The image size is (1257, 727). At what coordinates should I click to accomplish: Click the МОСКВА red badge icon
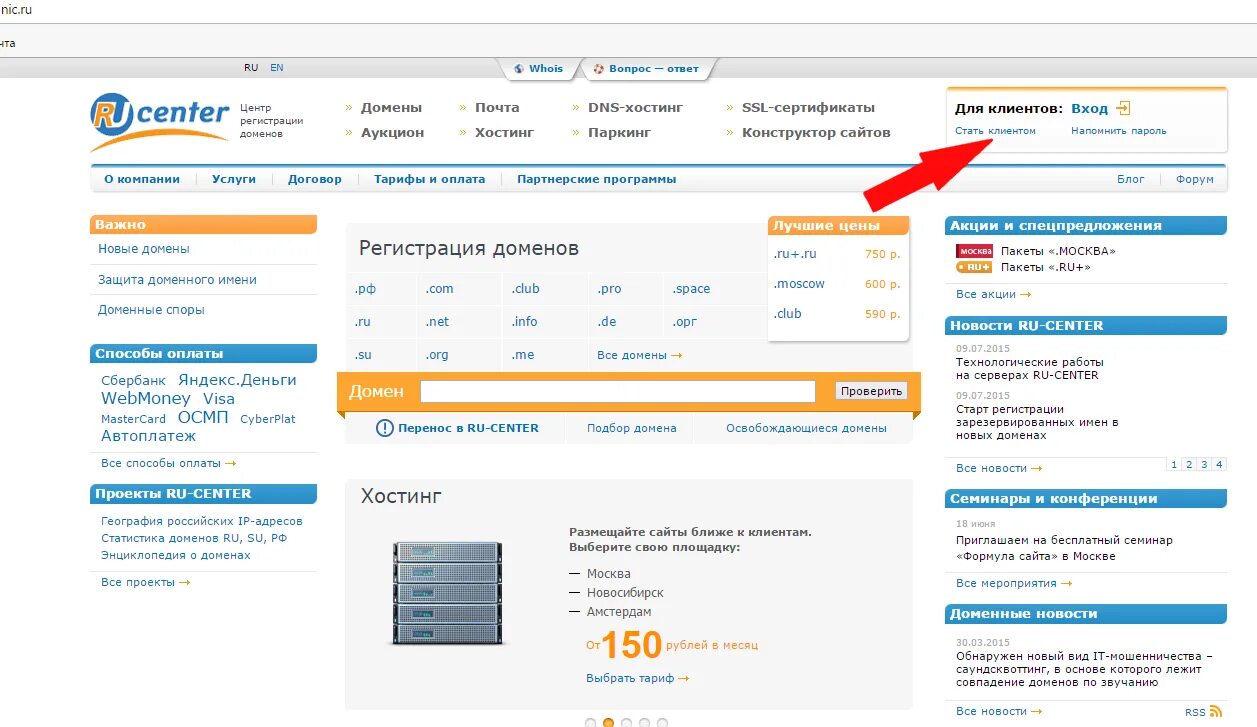click(x=974, y=251)
